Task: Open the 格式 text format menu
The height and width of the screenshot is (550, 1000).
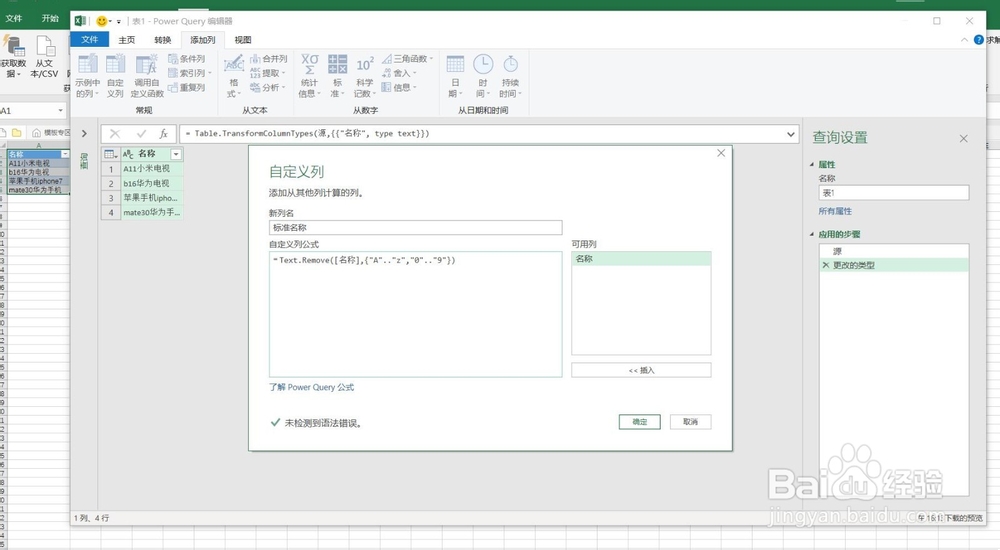Action: [x=233, y=75]
